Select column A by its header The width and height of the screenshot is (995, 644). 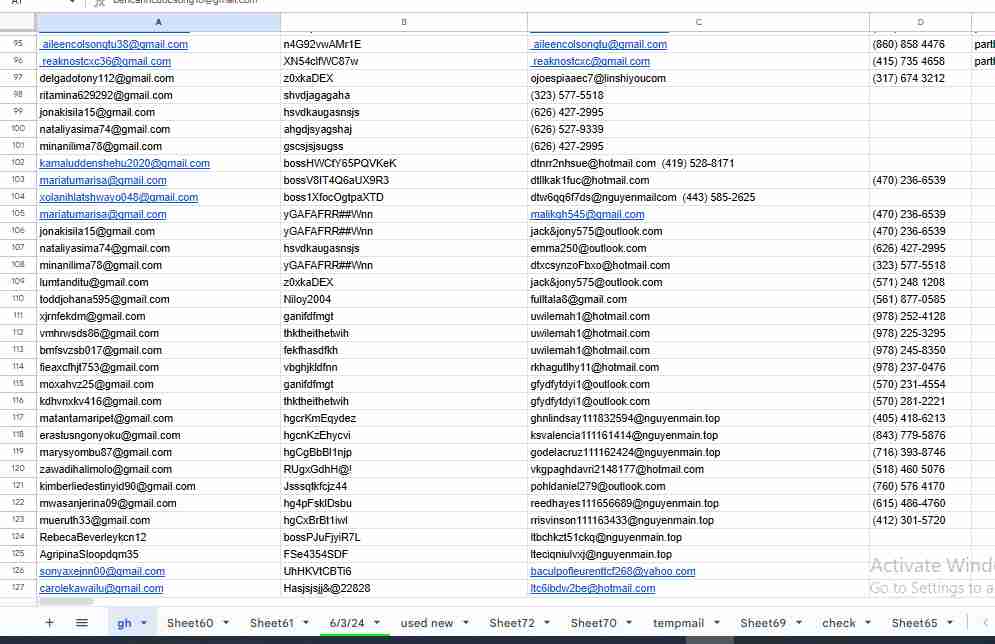158,22
